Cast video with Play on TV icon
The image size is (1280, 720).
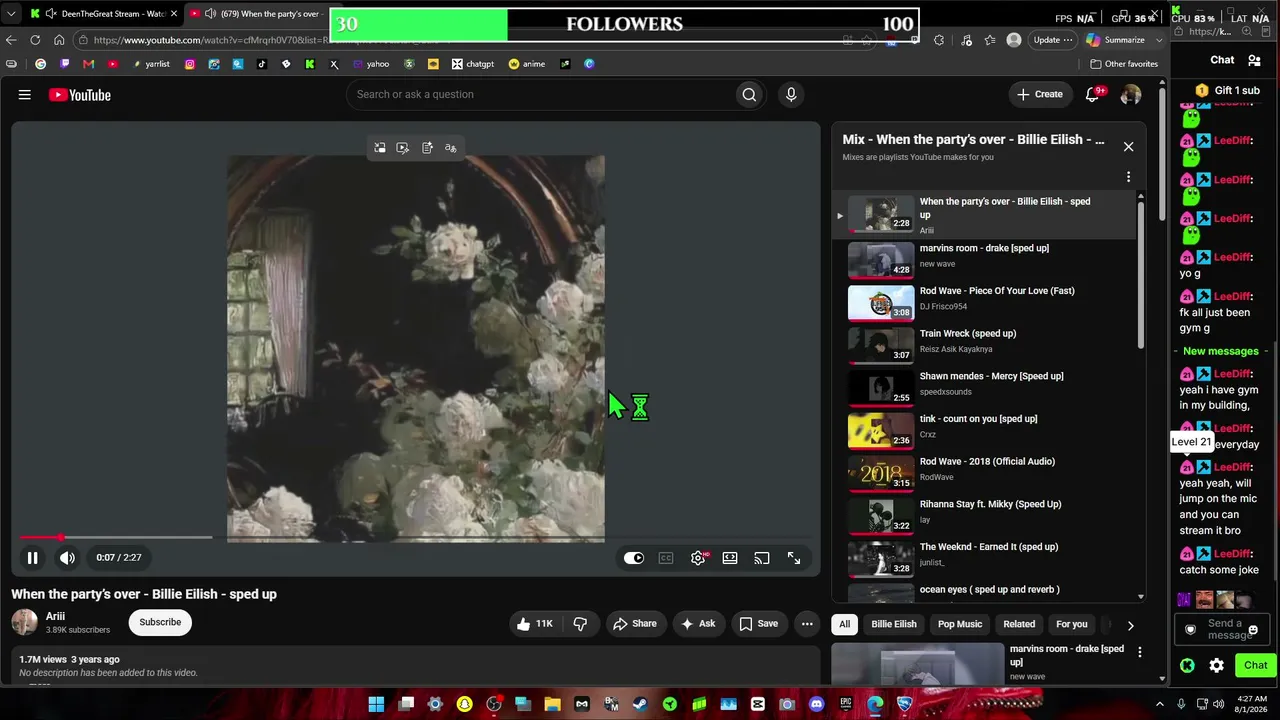pos(762,558)
